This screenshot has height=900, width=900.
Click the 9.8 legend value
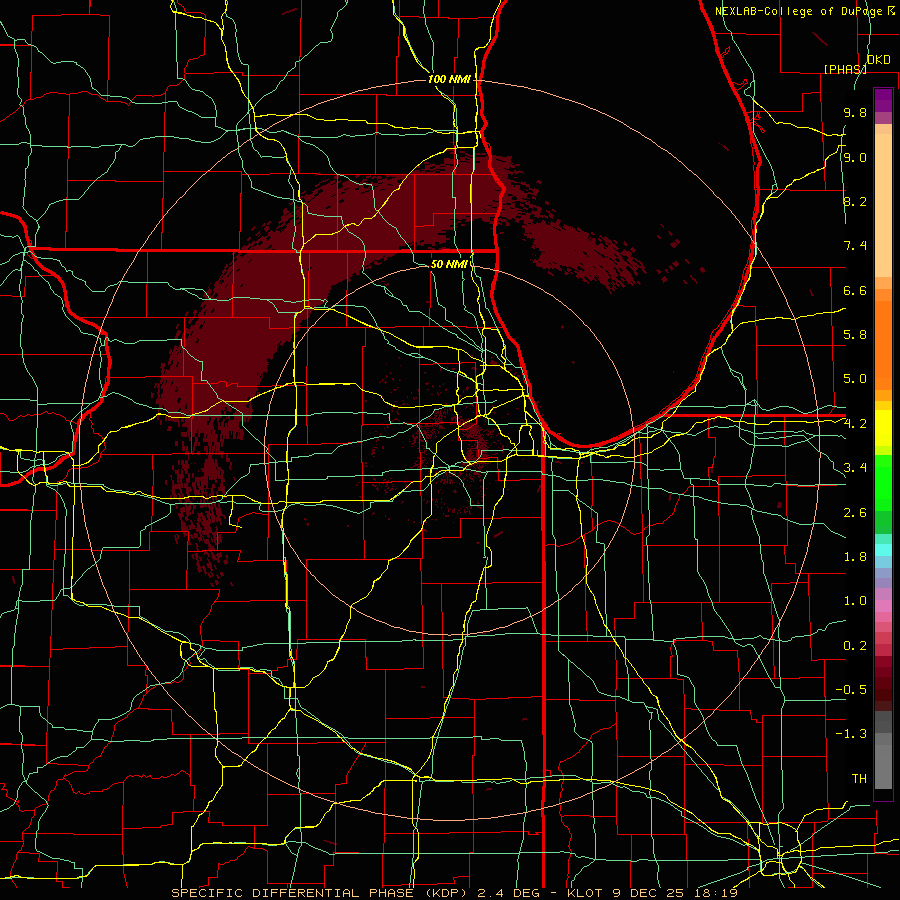click(x=855, y=113)
